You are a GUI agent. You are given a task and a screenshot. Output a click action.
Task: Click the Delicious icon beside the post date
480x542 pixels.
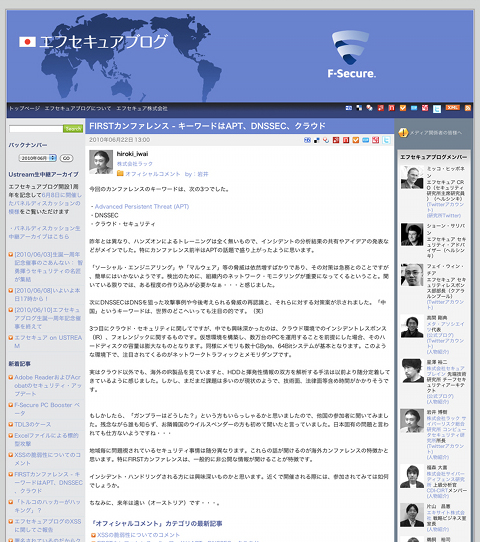coord(317,140)
